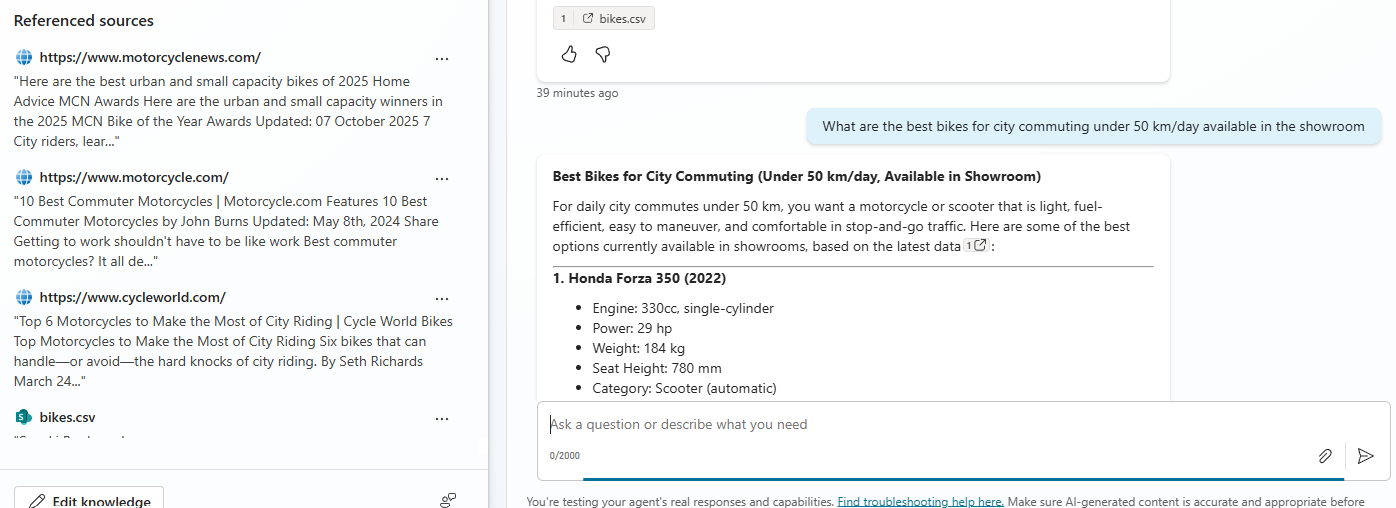Image resolution: width=1396 pixels, height=508 pixels.
Task: Click the globe icon beside cycleworld.com
Action: pyautogui.click(x=24, y=298)
